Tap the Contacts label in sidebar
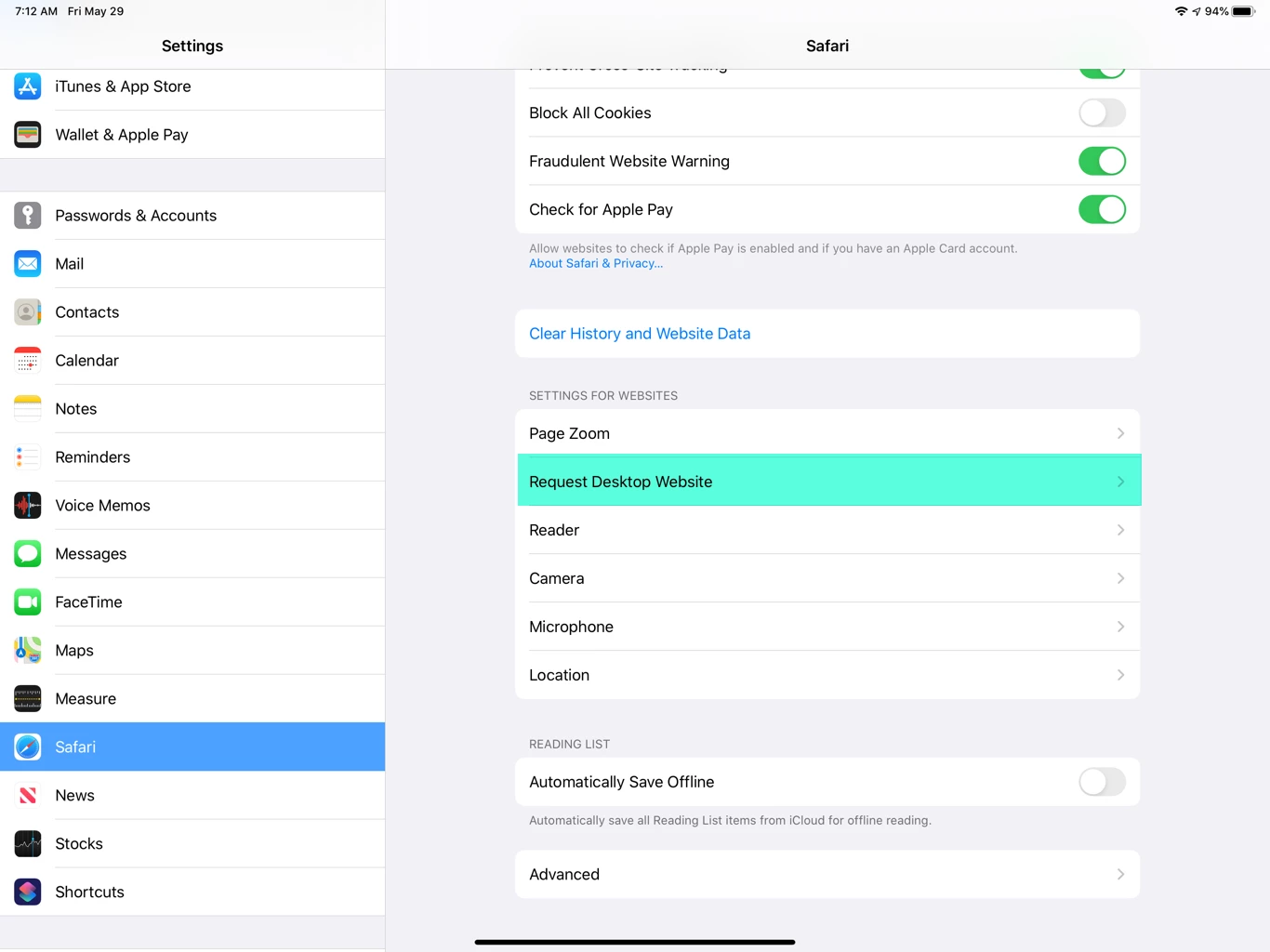 coord(86,312)
